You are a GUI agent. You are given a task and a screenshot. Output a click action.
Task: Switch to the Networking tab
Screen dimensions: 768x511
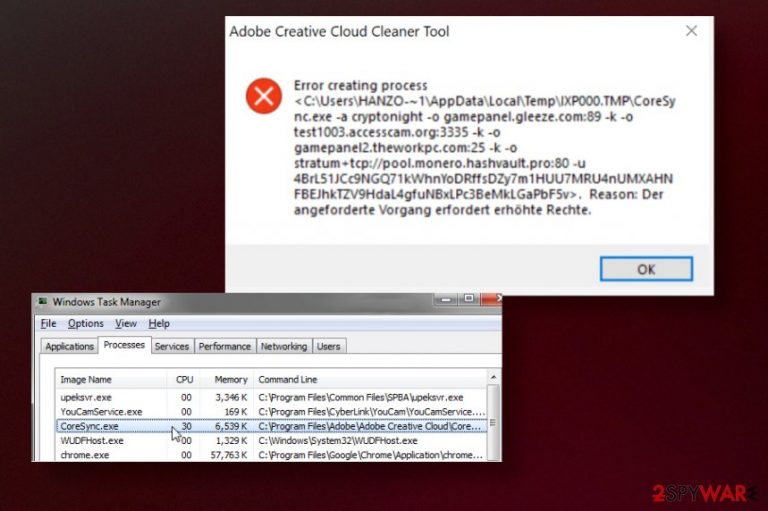pyautogui.click(x=284, y=346)
